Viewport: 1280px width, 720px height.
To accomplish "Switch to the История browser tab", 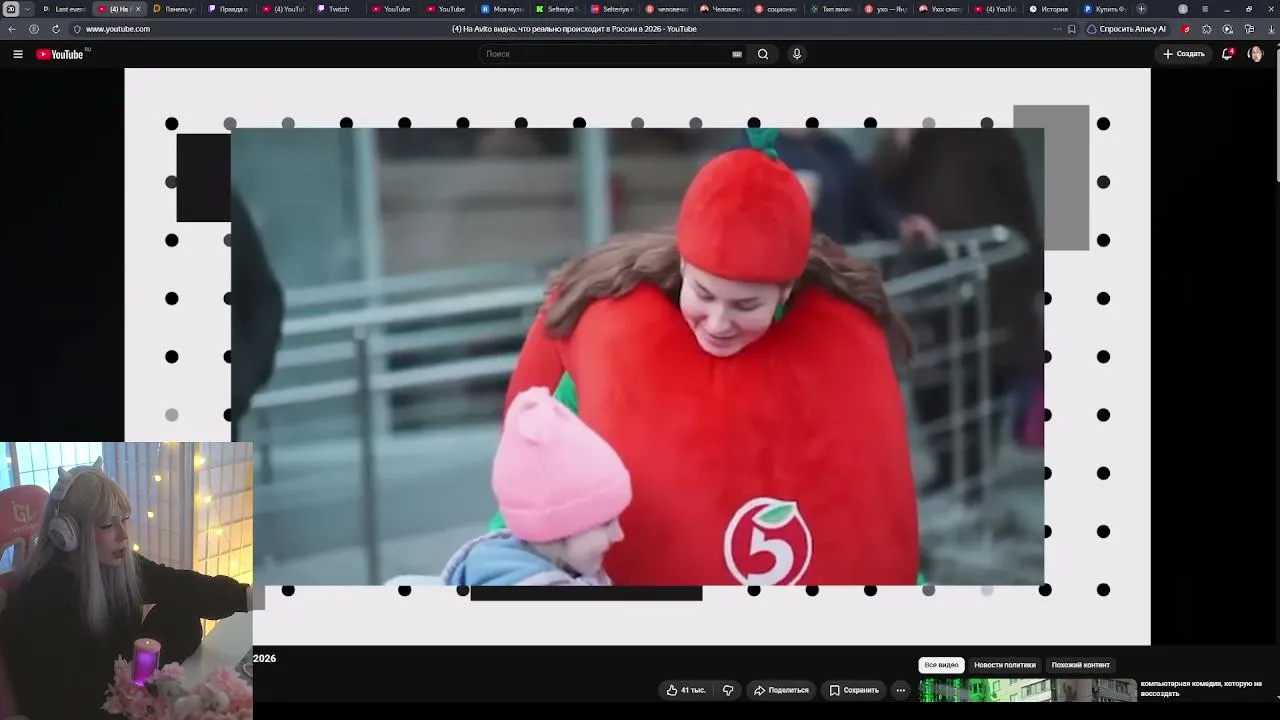I will point(1049,9).
